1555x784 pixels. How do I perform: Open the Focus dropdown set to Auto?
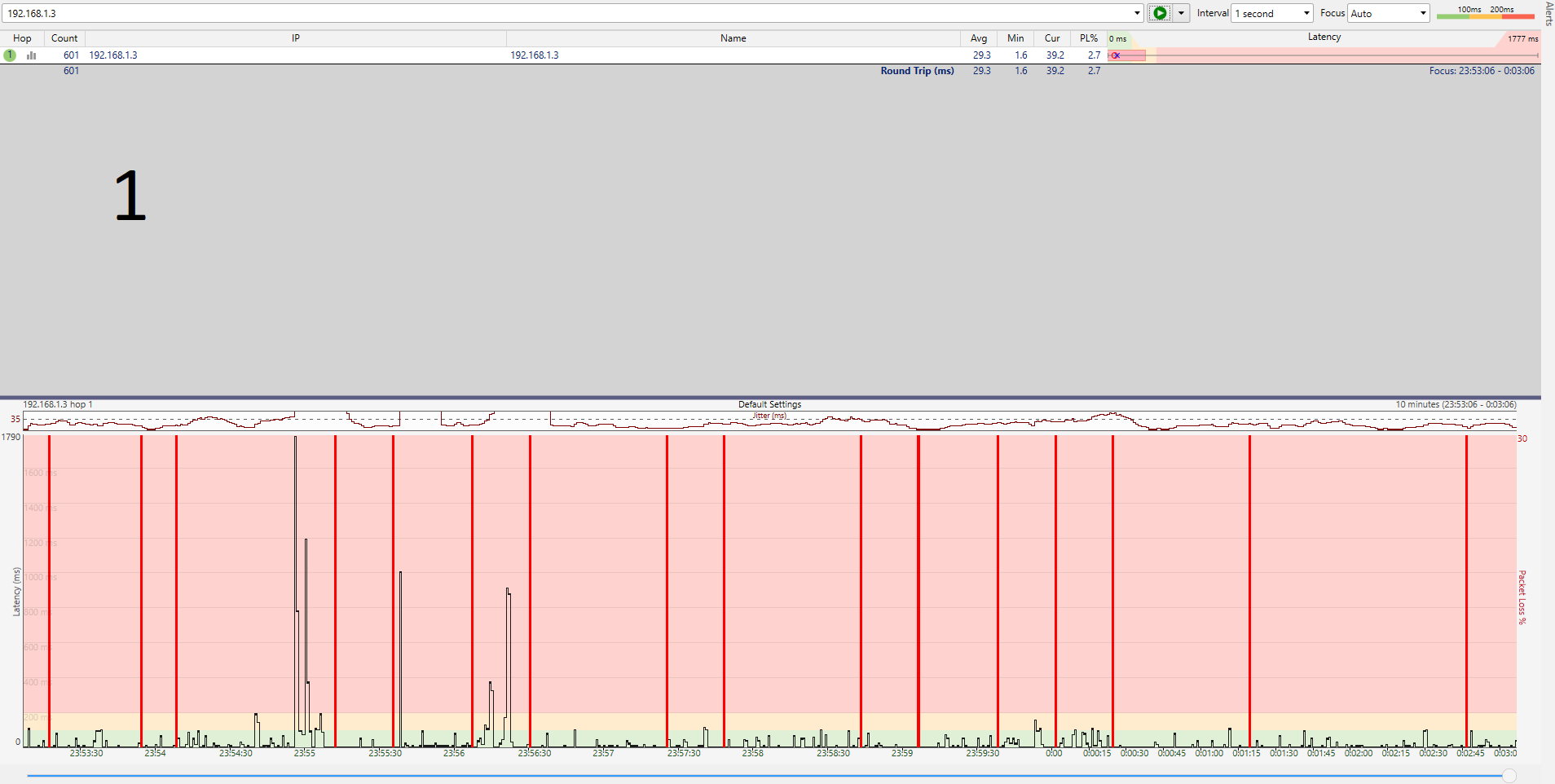(1422, 13)
